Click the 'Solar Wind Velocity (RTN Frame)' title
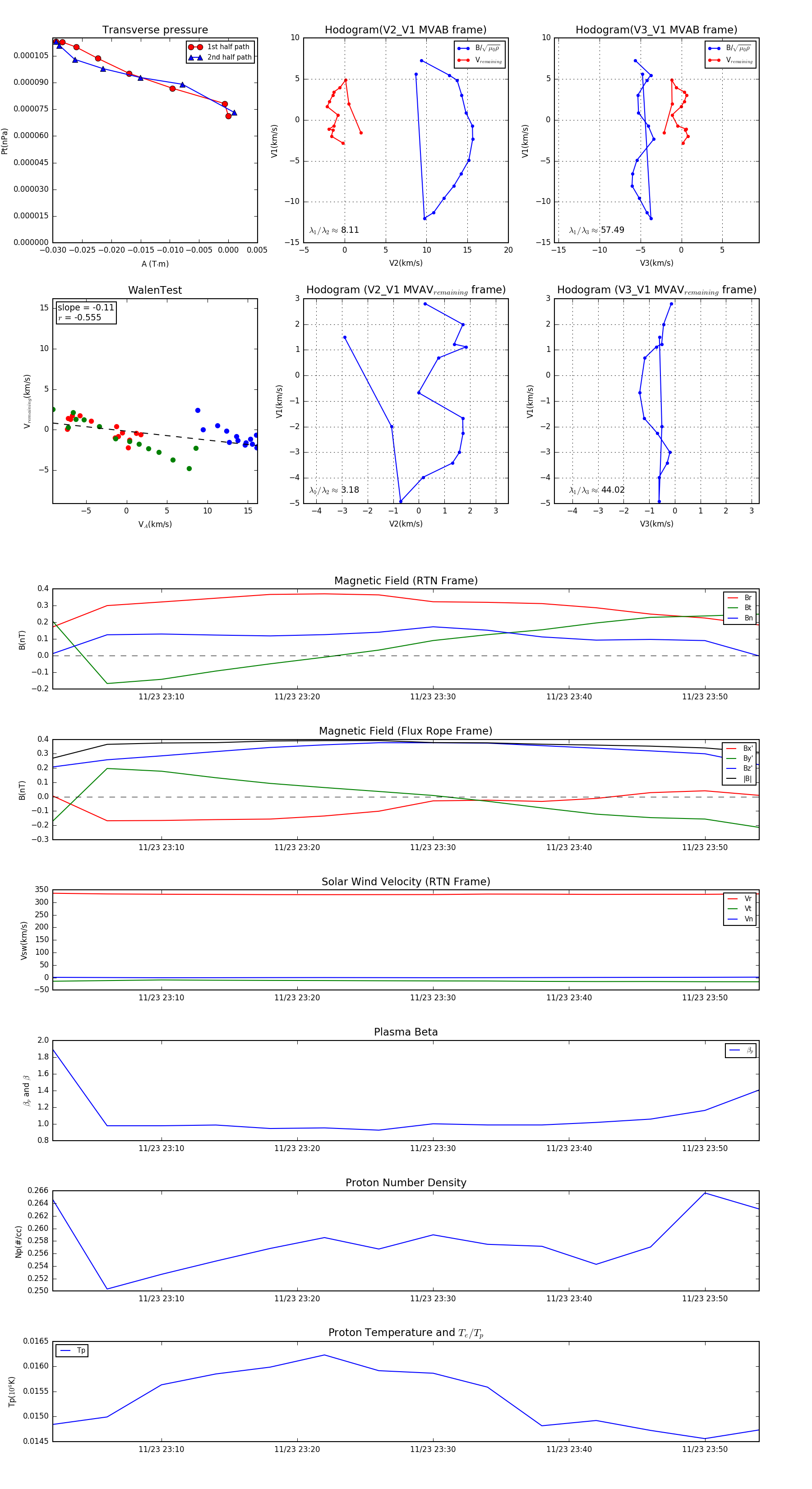 pyautogui.click(x=406, y=882)
